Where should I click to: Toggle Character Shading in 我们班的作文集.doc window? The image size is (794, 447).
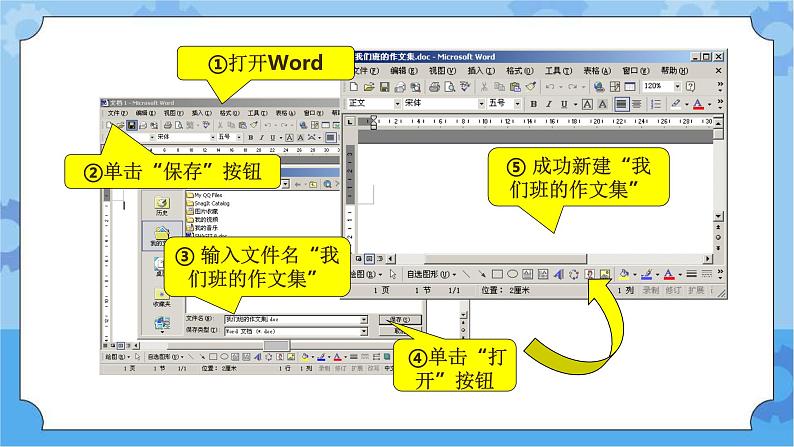602,103
